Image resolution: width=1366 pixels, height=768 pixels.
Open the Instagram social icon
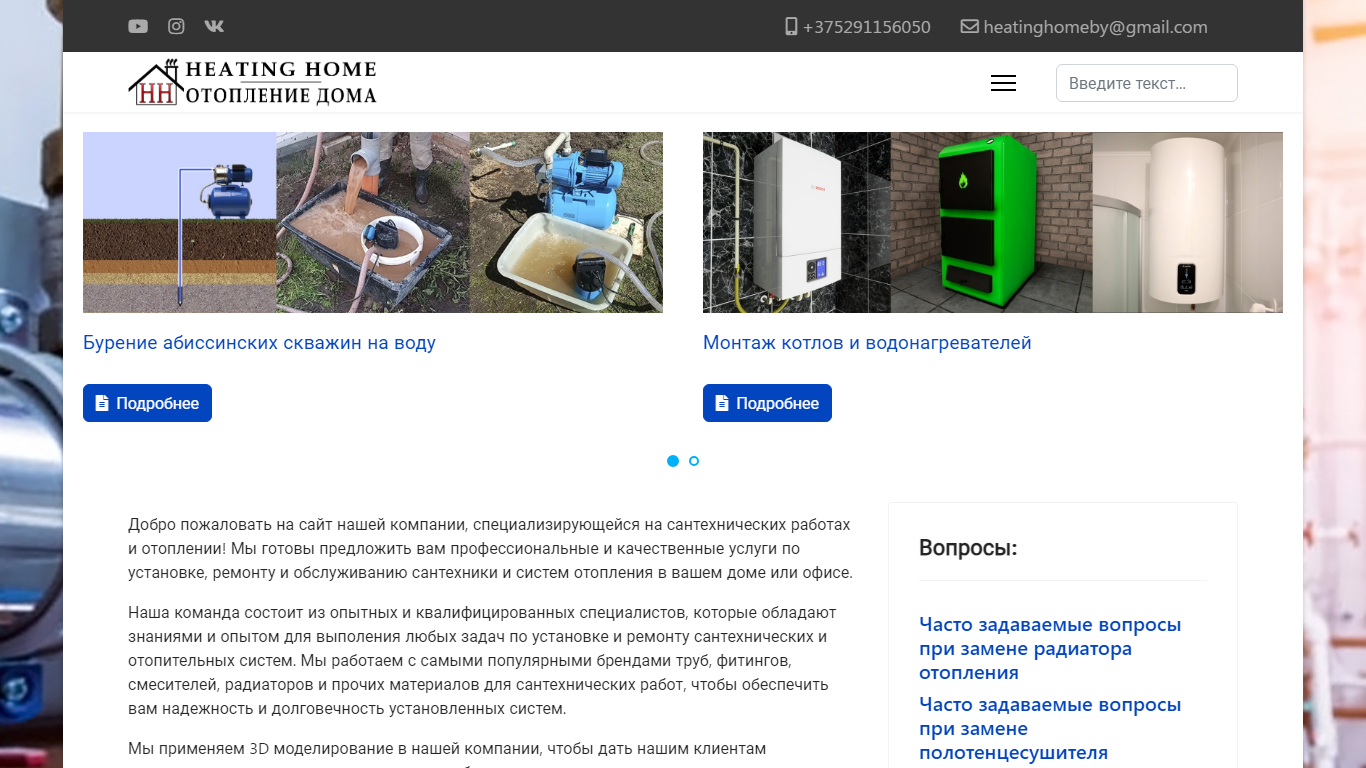click(176, 27)
